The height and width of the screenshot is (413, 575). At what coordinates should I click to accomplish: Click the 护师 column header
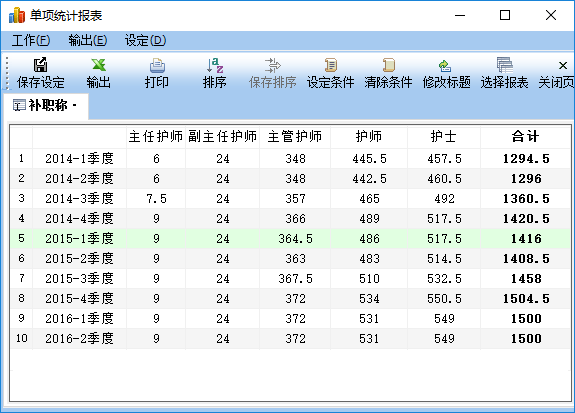369,137
